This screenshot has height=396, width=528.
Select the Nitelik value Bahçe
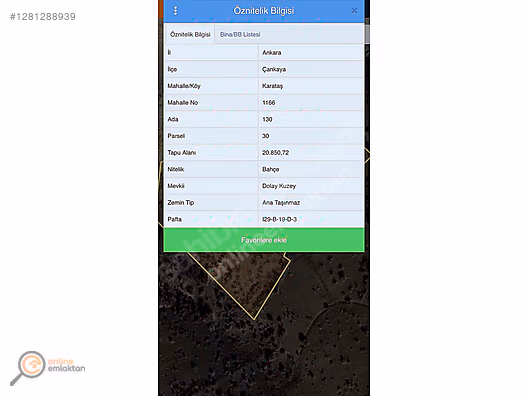point(311,169)
